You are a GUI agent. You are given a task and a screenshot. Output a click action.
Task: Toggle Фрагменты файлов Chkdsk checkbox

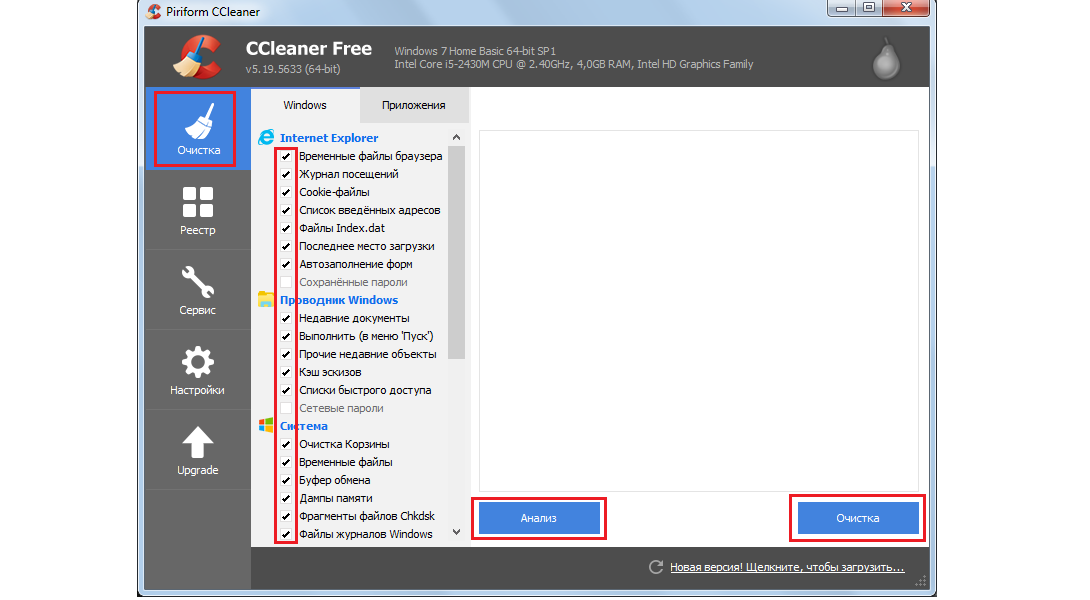click(x=286, y=517)
